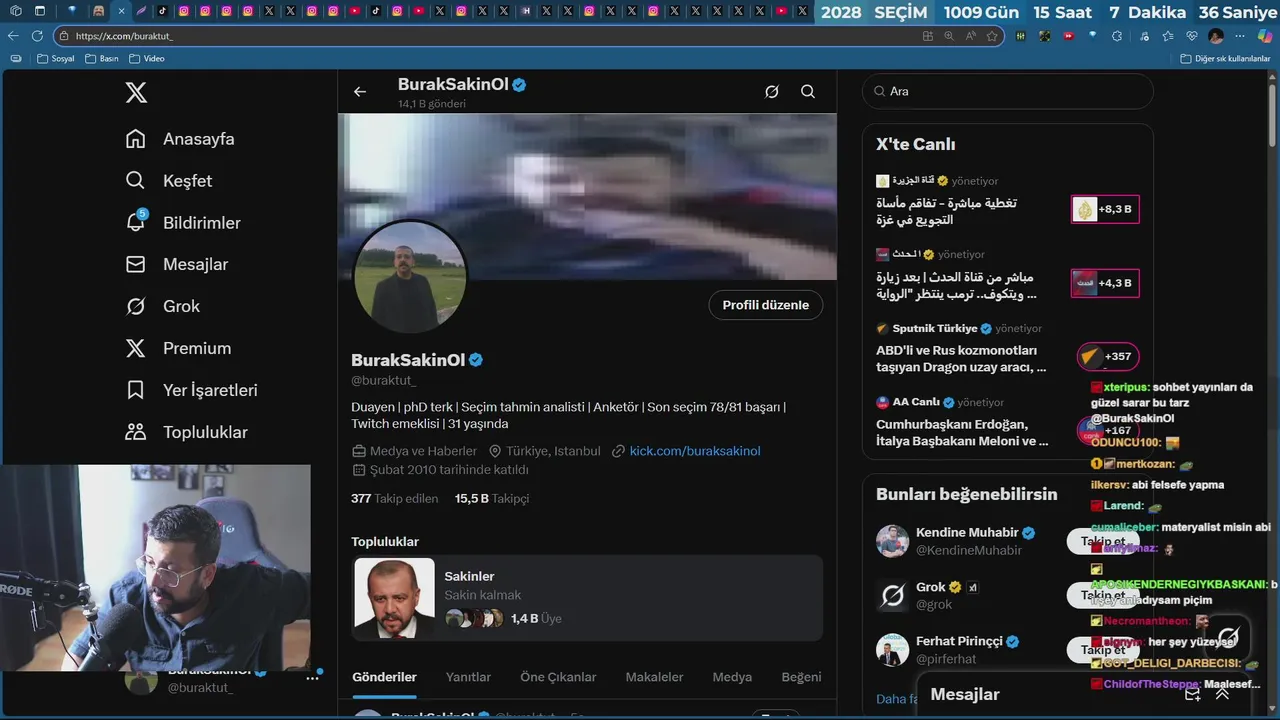The height and width of the screenshot is (720, 1280).
Task: Click the Ara search field
Action: coord(1008,91)
